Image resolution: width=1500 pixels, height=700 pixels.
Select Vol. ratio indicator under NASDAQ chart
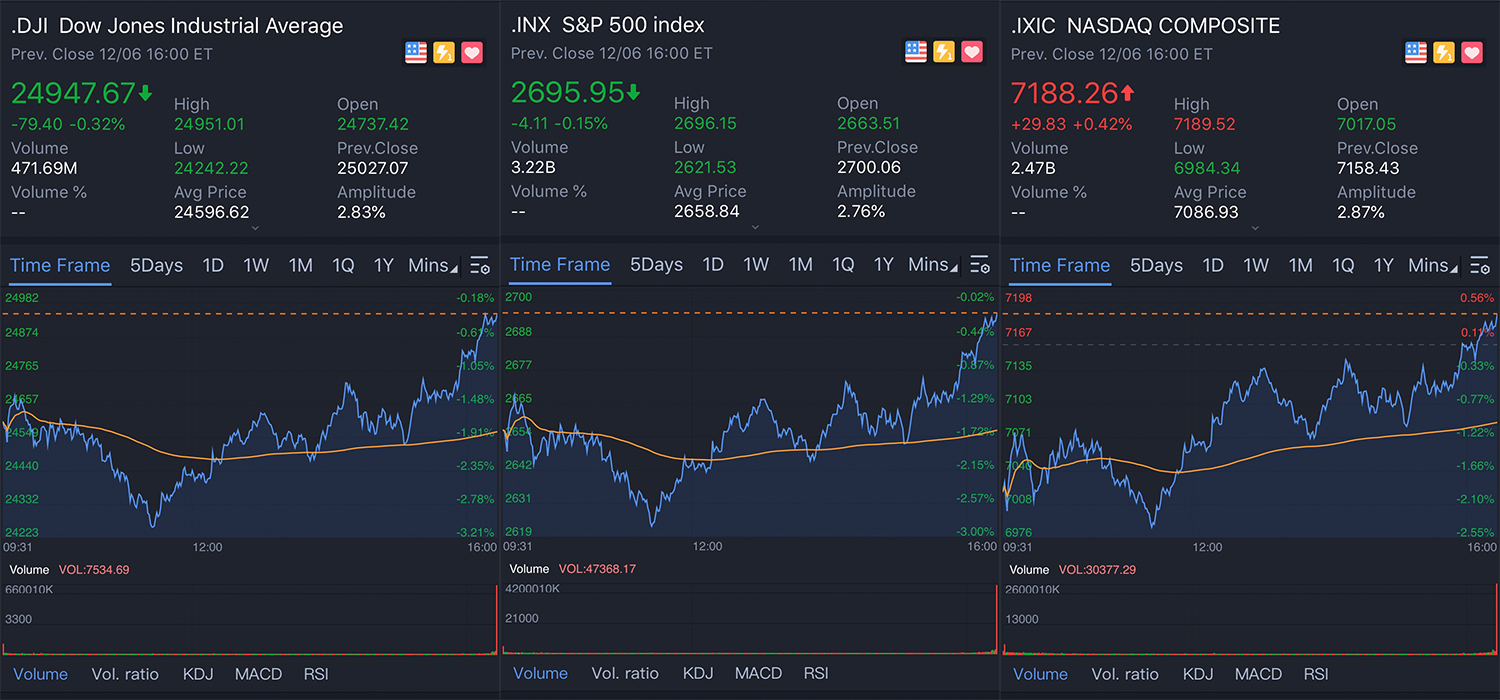pyautogui.click(x=1125, y=674)
